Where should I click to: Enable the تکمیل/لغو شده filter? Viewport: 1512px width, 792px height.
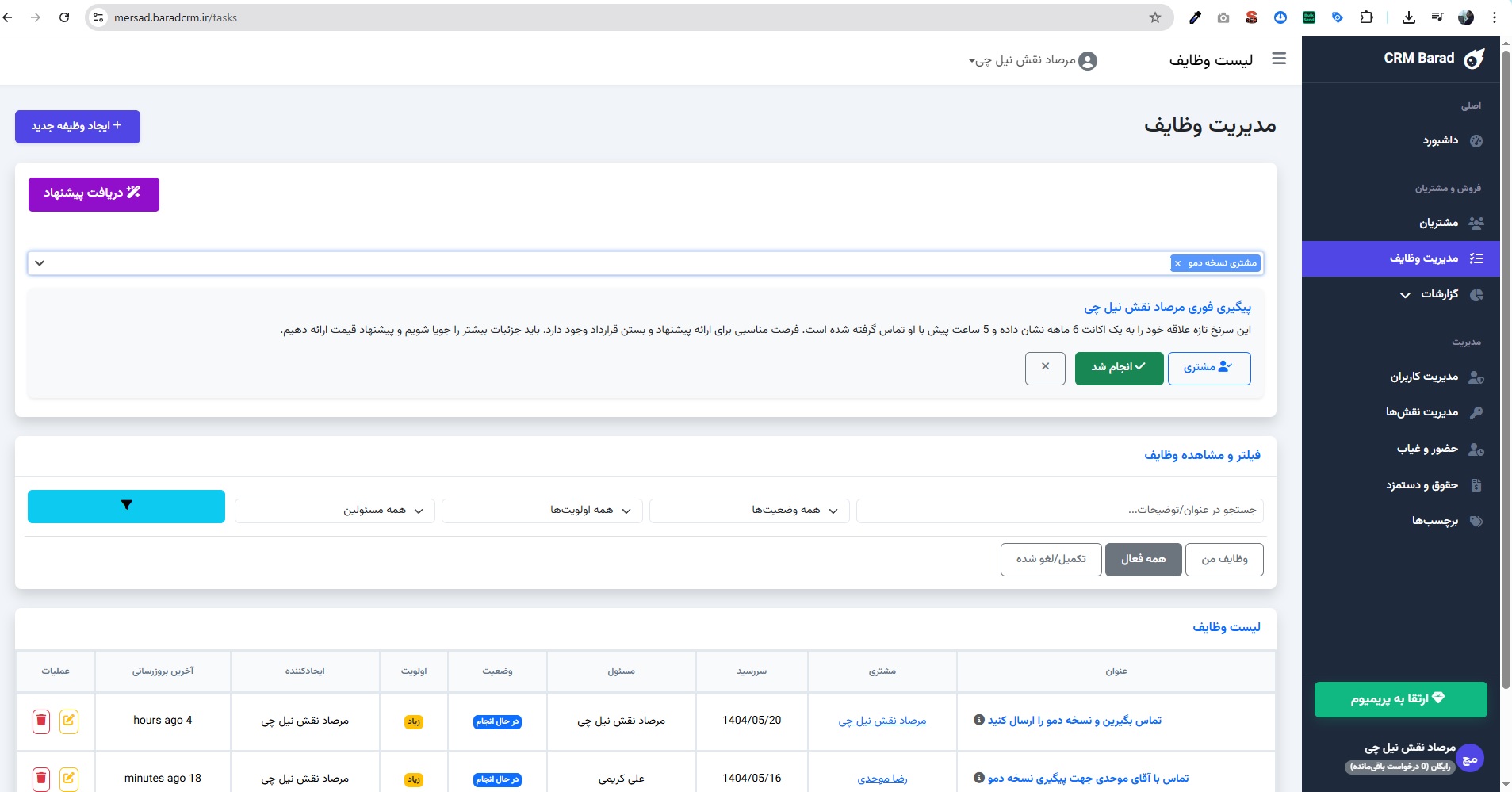click(1051, 559)
